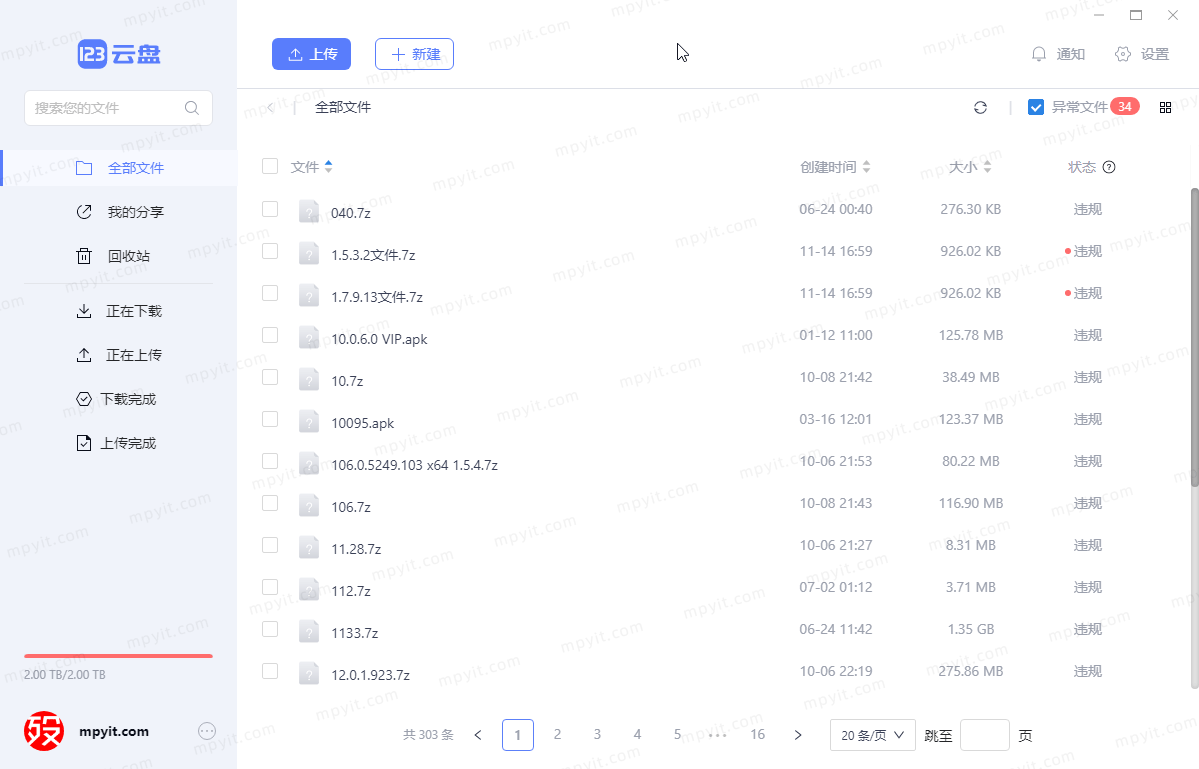Viewport: 1199px width, 769px height.
Task: Go to page 16
Action: 758,735
